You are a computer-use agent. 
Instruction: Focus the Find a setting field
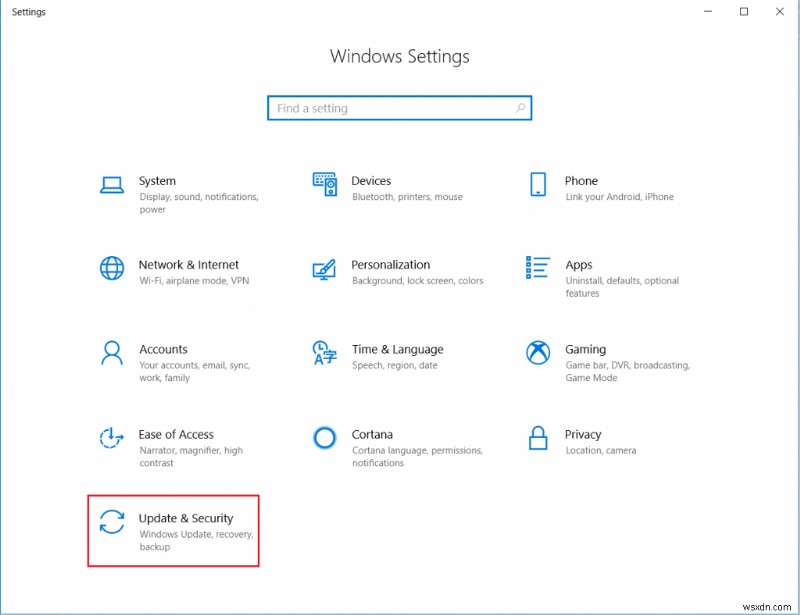pyautogui.click(x=399, y=108)
